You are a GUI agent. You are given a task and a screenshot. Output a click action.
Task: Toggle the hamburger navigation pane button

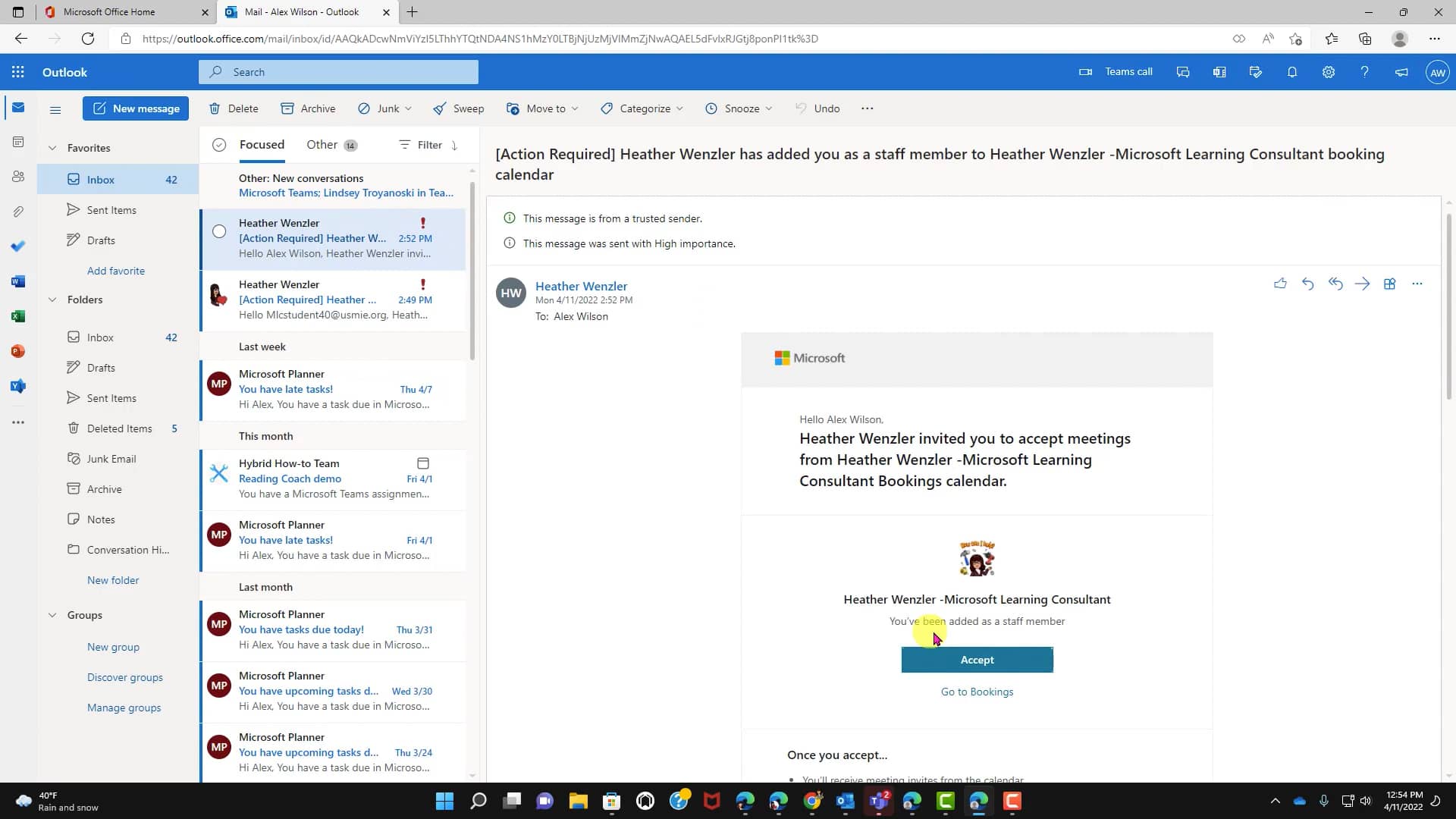point(55,109)
